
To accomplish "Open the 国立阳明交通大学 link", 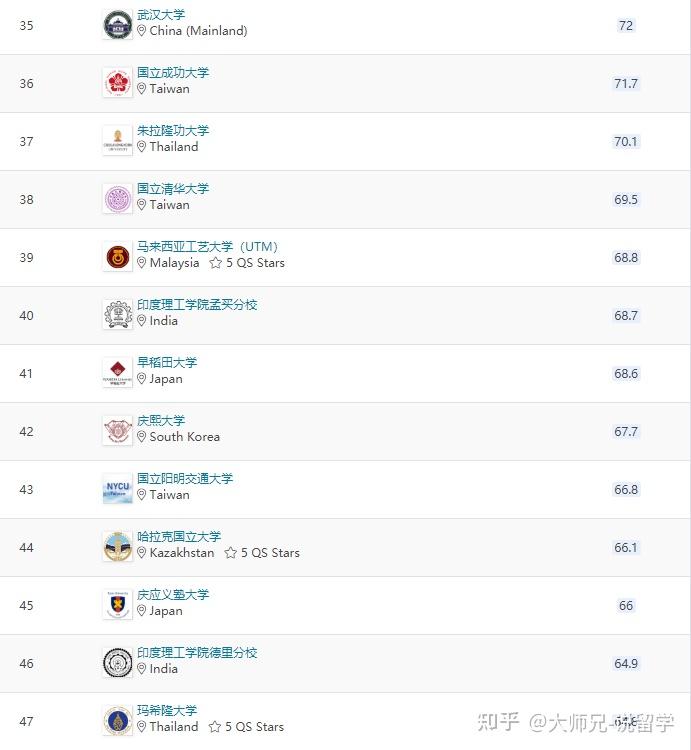I will tap(185, 479).
